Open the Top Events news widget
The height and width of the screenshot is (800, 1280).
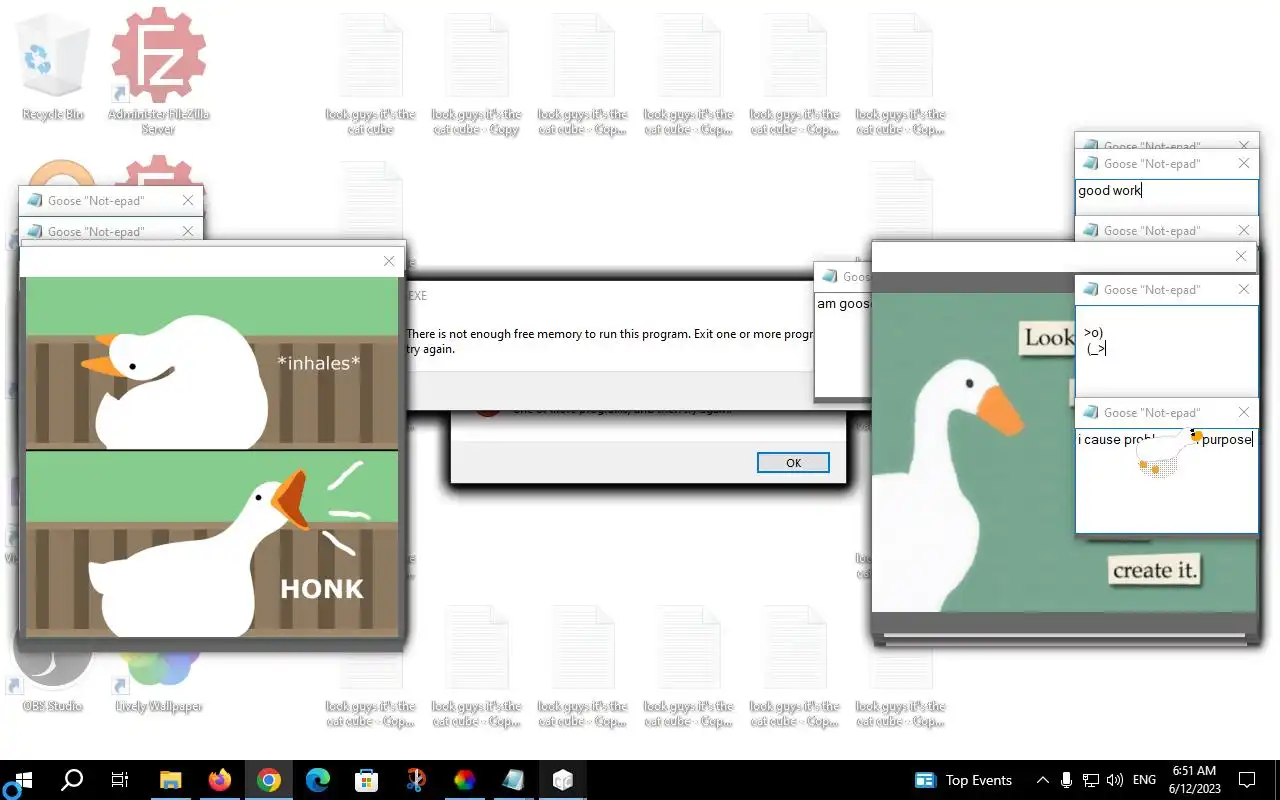point(964,780)
